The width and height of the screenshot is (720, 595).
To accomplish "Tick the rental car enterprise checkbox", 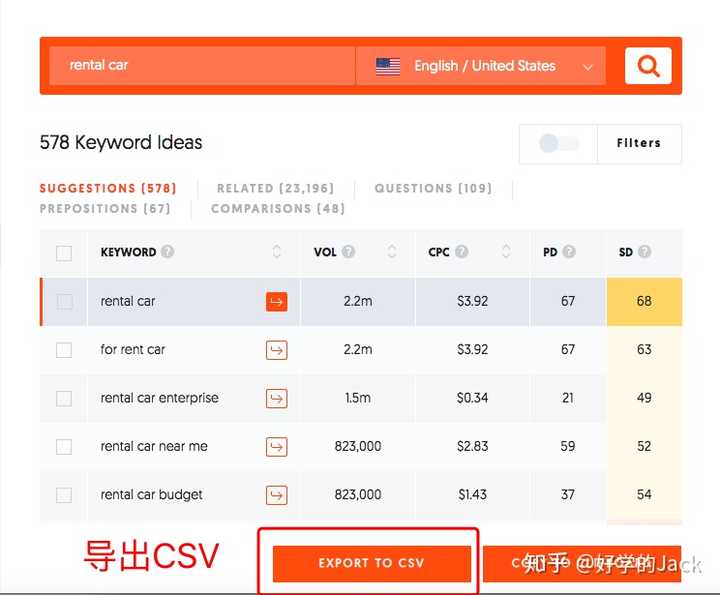I will point(64,398).
